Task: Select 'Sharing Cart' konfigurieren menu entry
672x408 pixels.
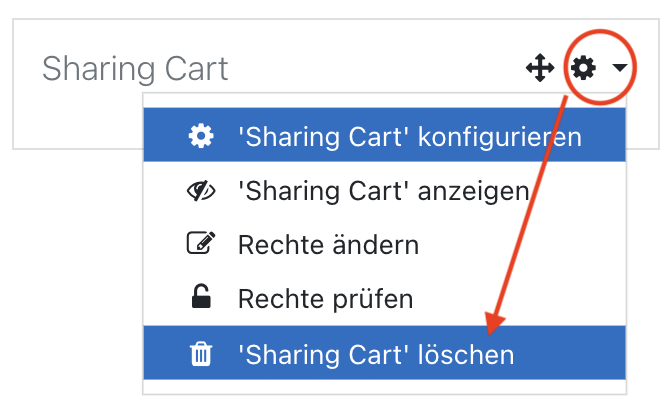Action: 384,135
